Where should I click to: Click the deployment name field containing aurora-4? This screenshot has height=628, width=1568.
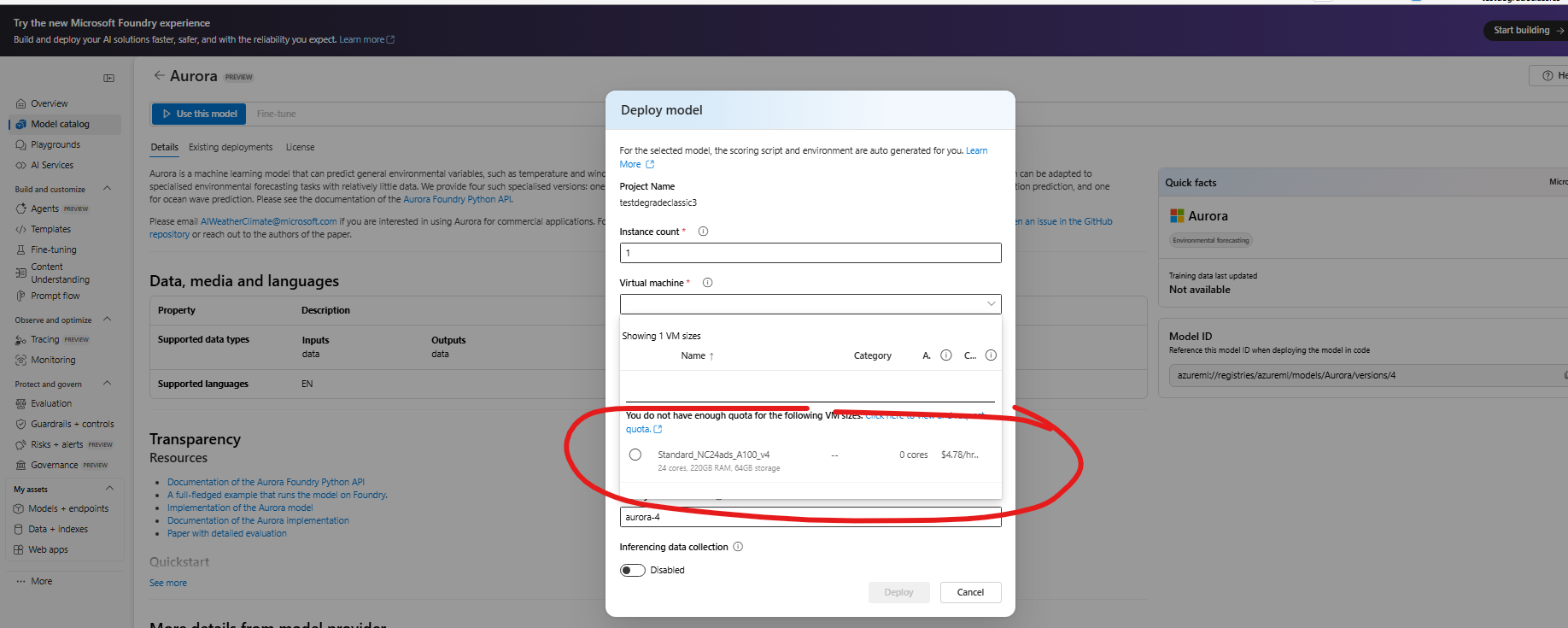coord(810,517)
